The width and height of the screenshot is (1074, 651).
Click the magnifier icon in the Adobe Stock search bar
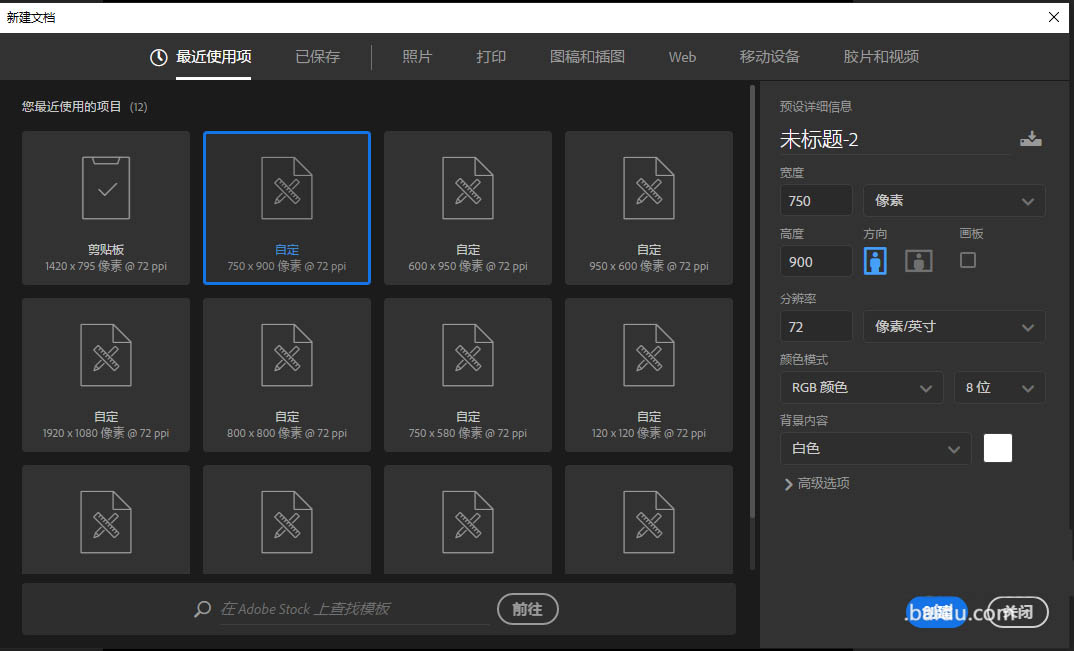(x=203, y=609)
